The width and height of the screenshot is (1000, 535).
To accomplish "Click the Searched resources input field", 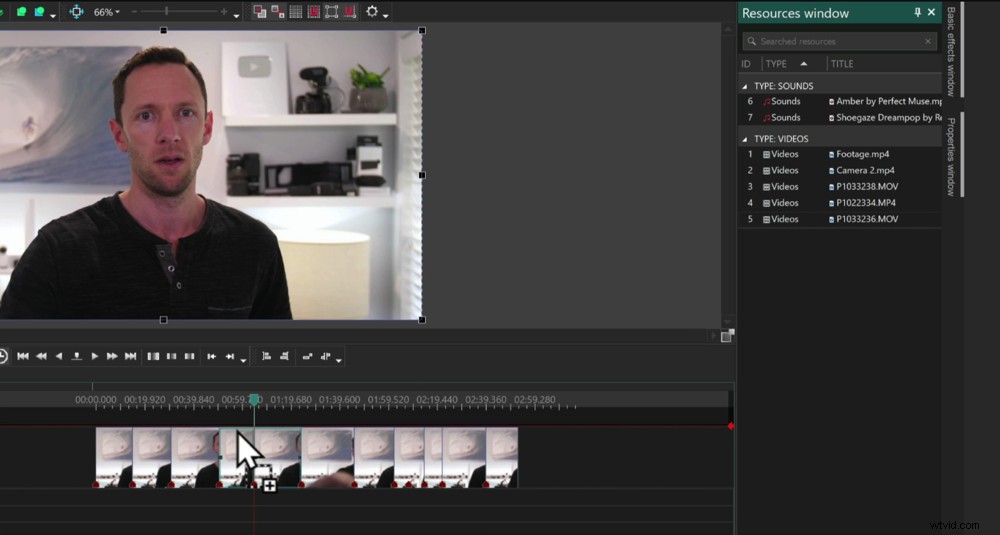I will tap(840, 41).
